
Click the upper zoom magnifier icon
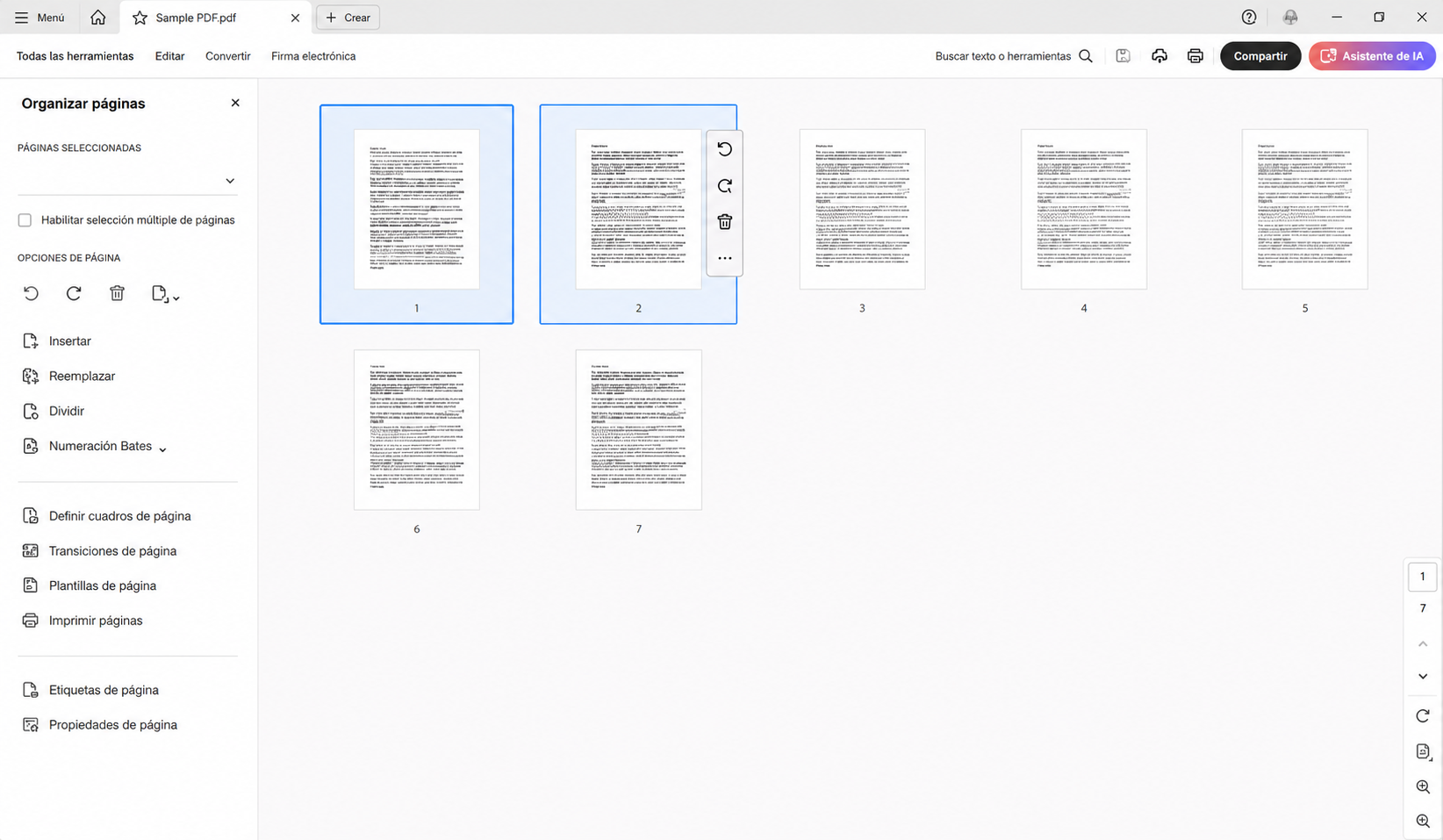pyautogui.click(x=1423, y=787)
